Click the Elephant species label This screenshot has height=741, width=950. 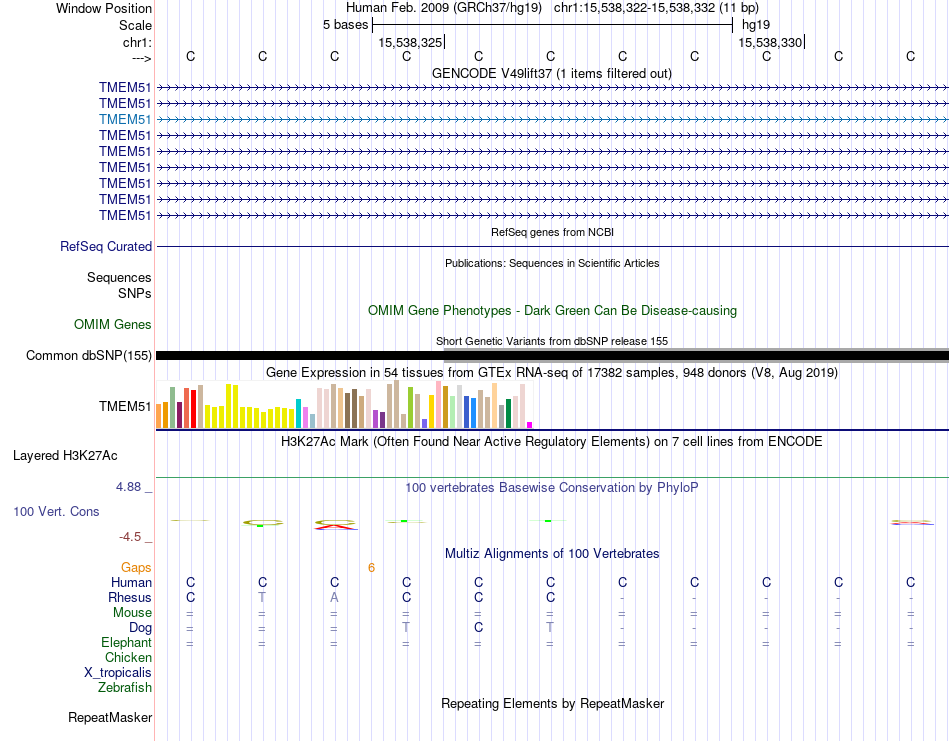pyautogui.click(x=127, y=642)
